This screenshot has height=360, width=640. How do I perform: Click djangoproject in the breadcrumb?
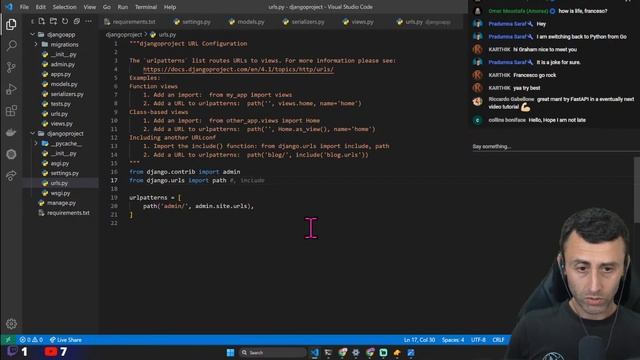point(124,35)
